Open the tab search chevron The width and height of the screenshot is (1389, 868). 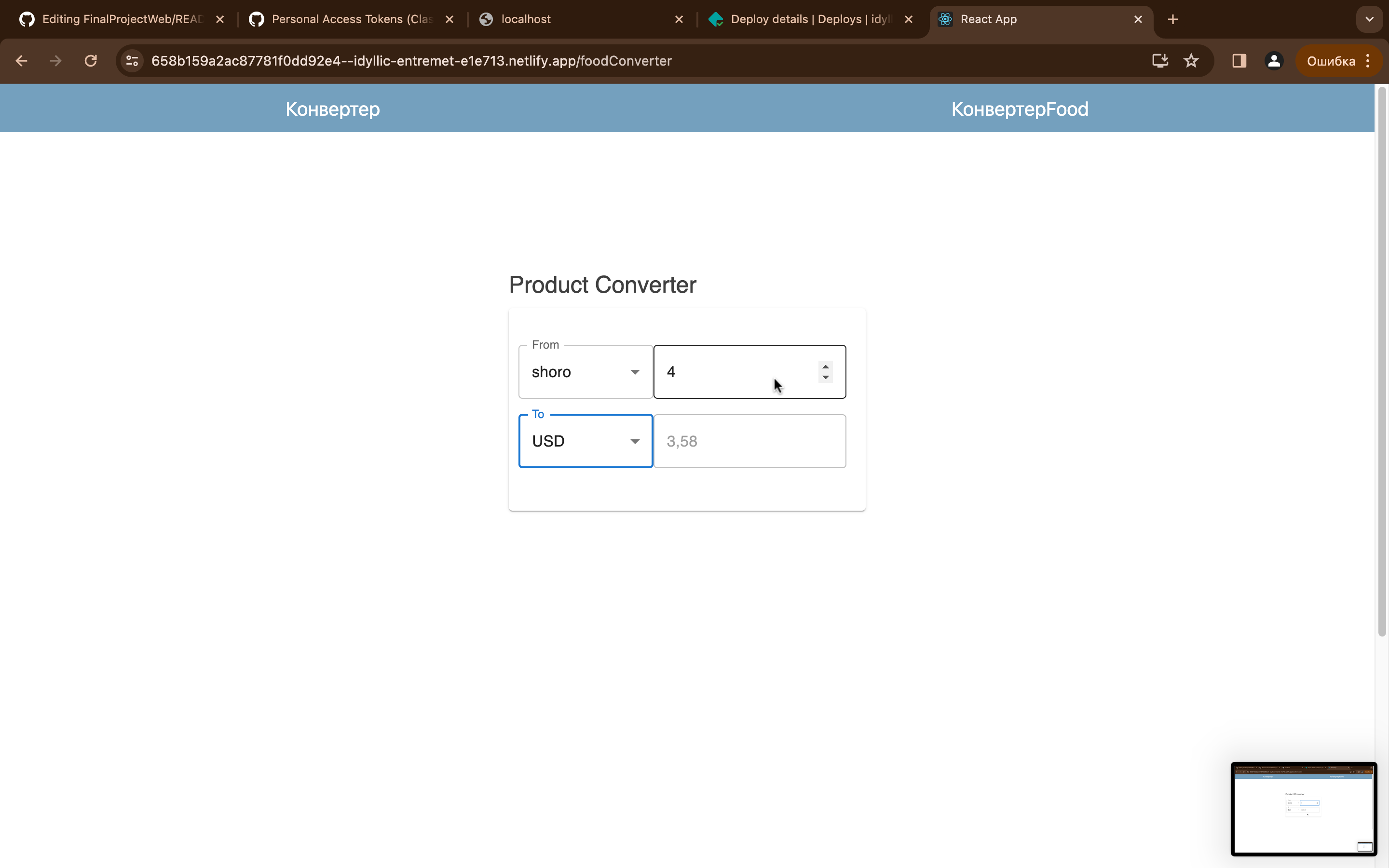1370,19
